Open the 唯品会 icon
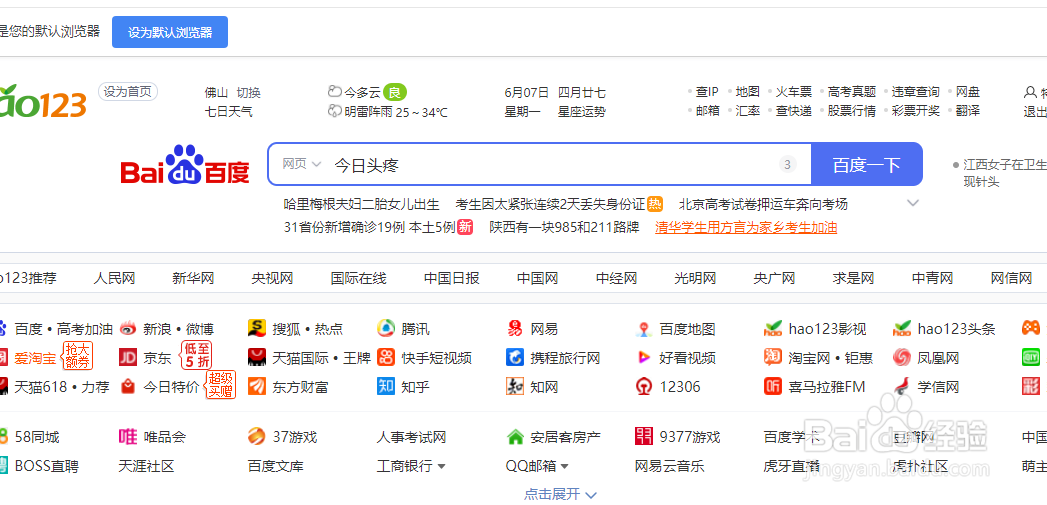 tap(128, 437)
